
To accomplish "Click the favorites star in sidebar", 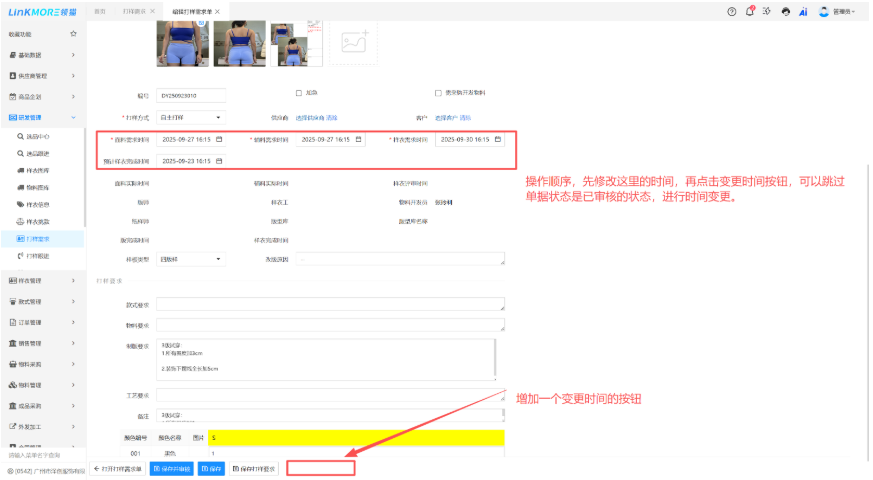I will [x=73, y=33].
